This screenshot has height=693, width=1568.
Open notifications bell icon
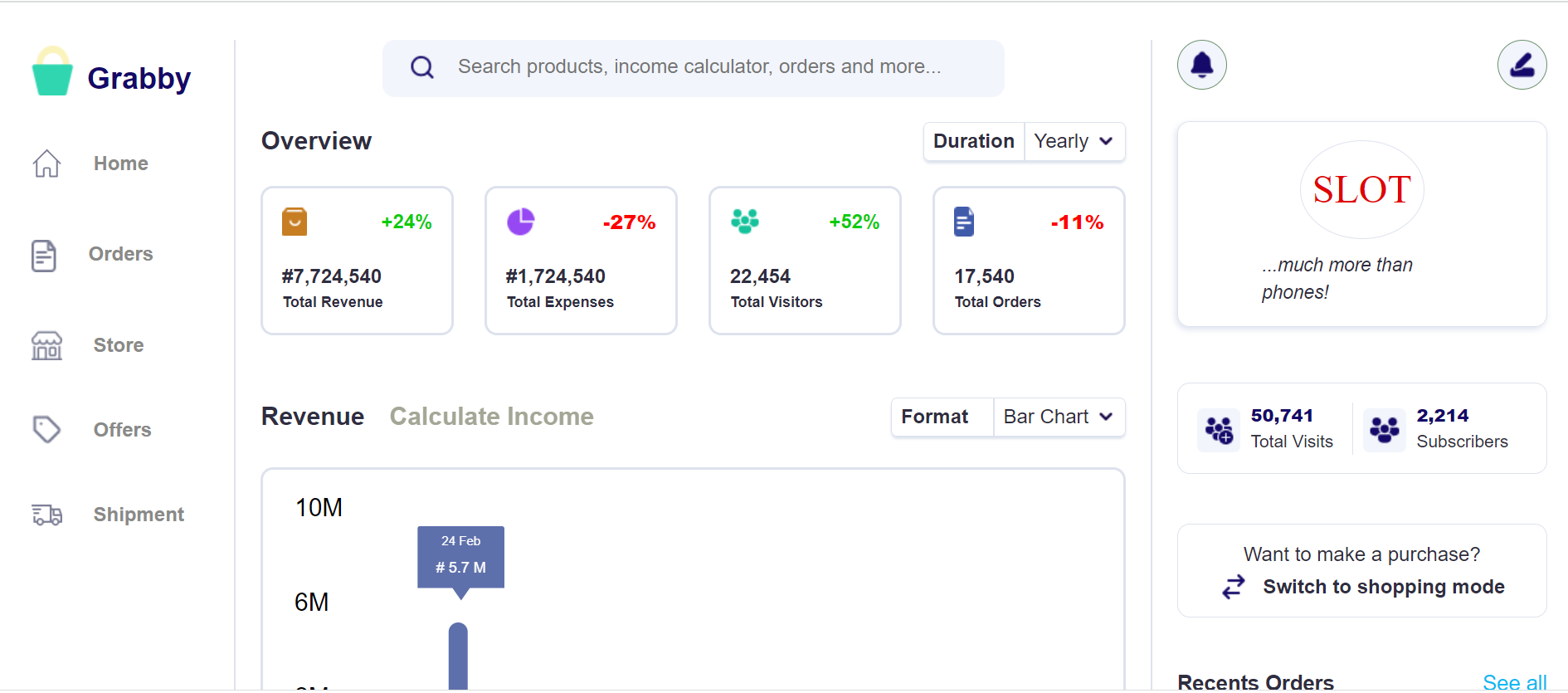pos(1202,65)
